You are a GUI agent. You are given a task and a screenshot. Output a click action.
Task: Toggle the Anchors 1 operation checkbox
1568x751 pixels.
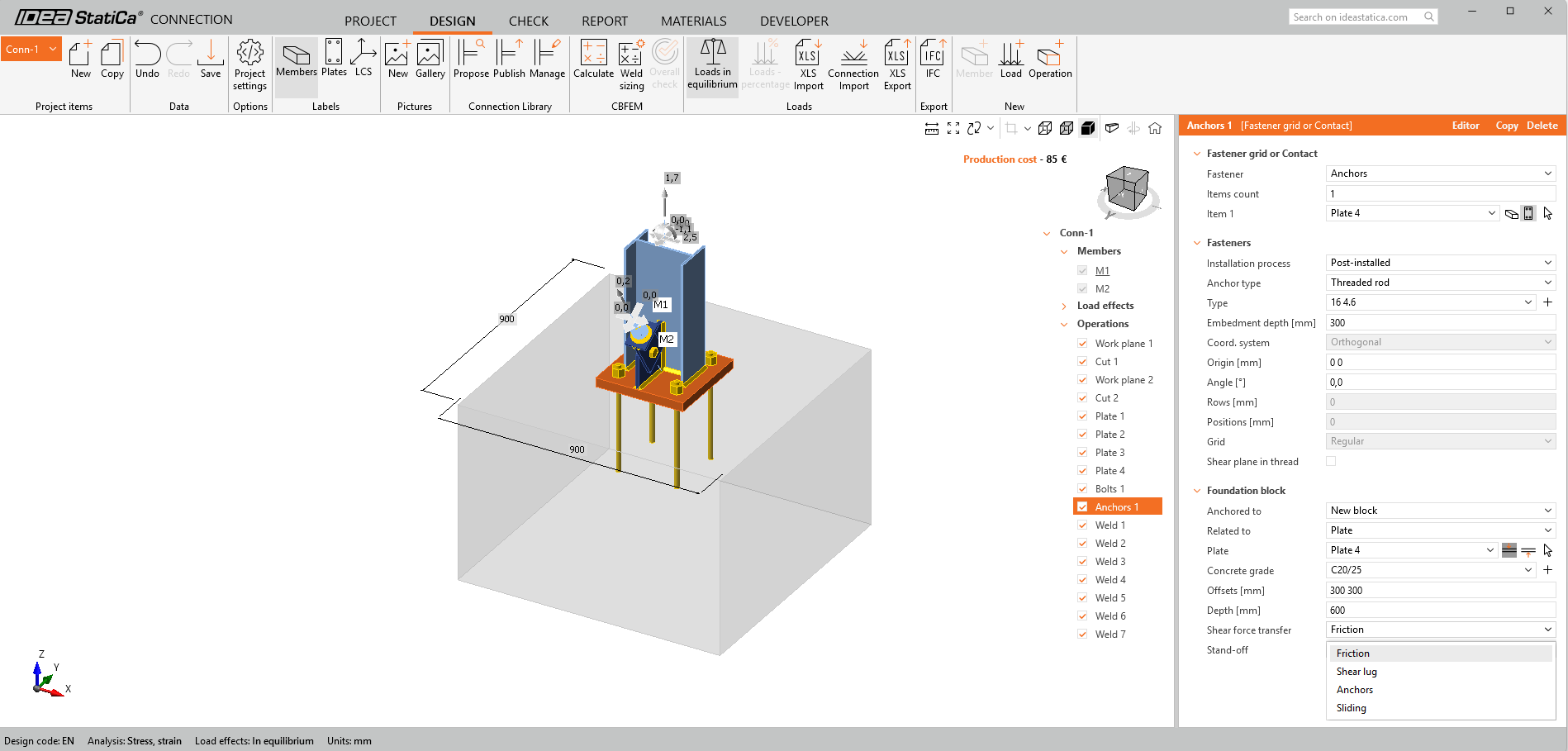tap(1082, 507)
